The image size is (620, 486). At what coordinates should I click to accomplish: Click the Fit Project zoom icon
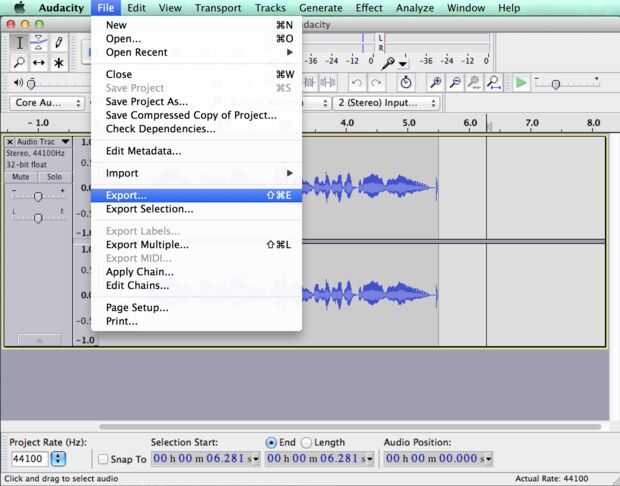tap(493, 83)
